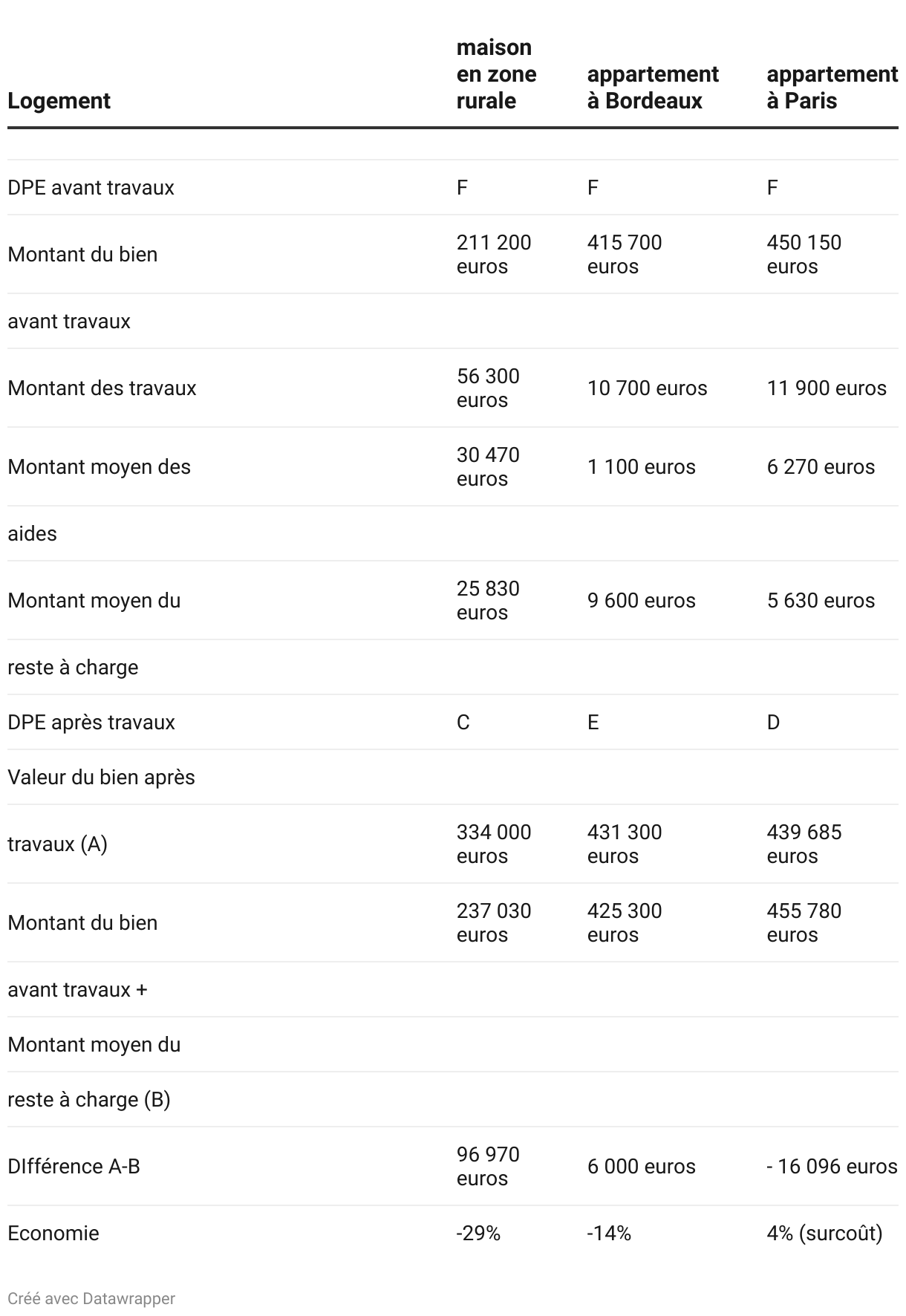The width and height of the screenshot is (906, 1316).
Task: Click the 211 200 euros cell
Action: tap(494, 254)
